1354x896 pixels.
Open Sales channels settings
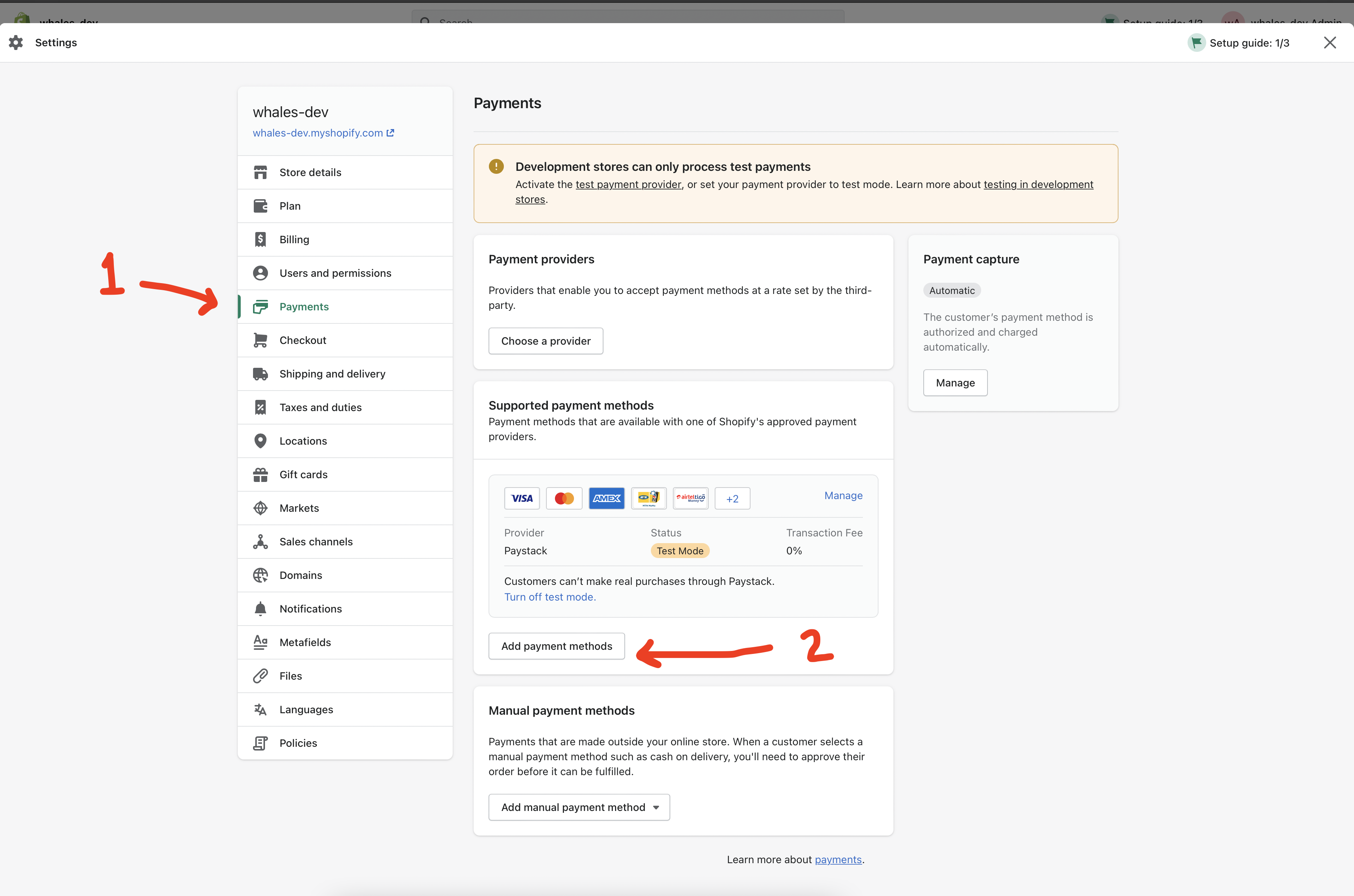(345, 542)
